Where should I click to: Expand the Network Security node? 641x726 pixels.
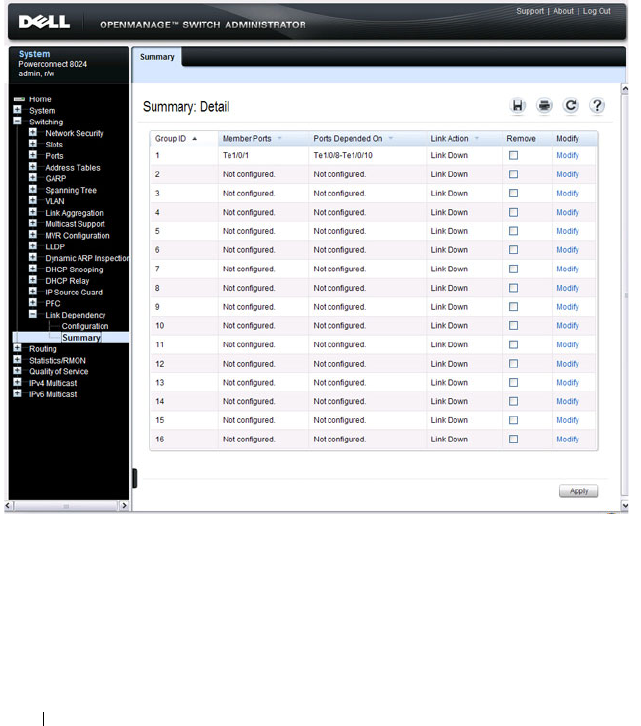click(x=32, y=132)
